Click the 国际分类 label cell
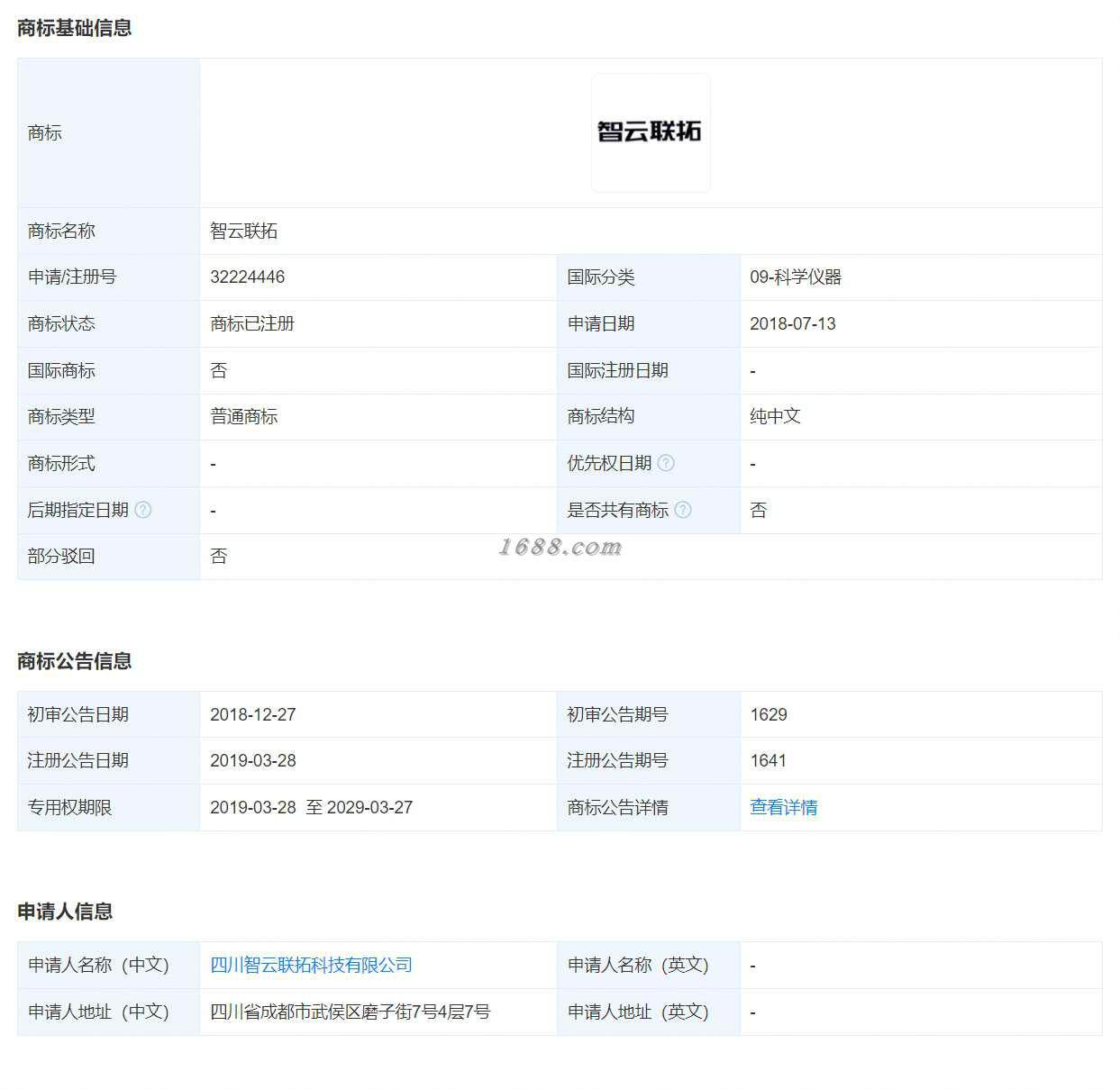1120x1089 pixels. click(x=648, y=277)
